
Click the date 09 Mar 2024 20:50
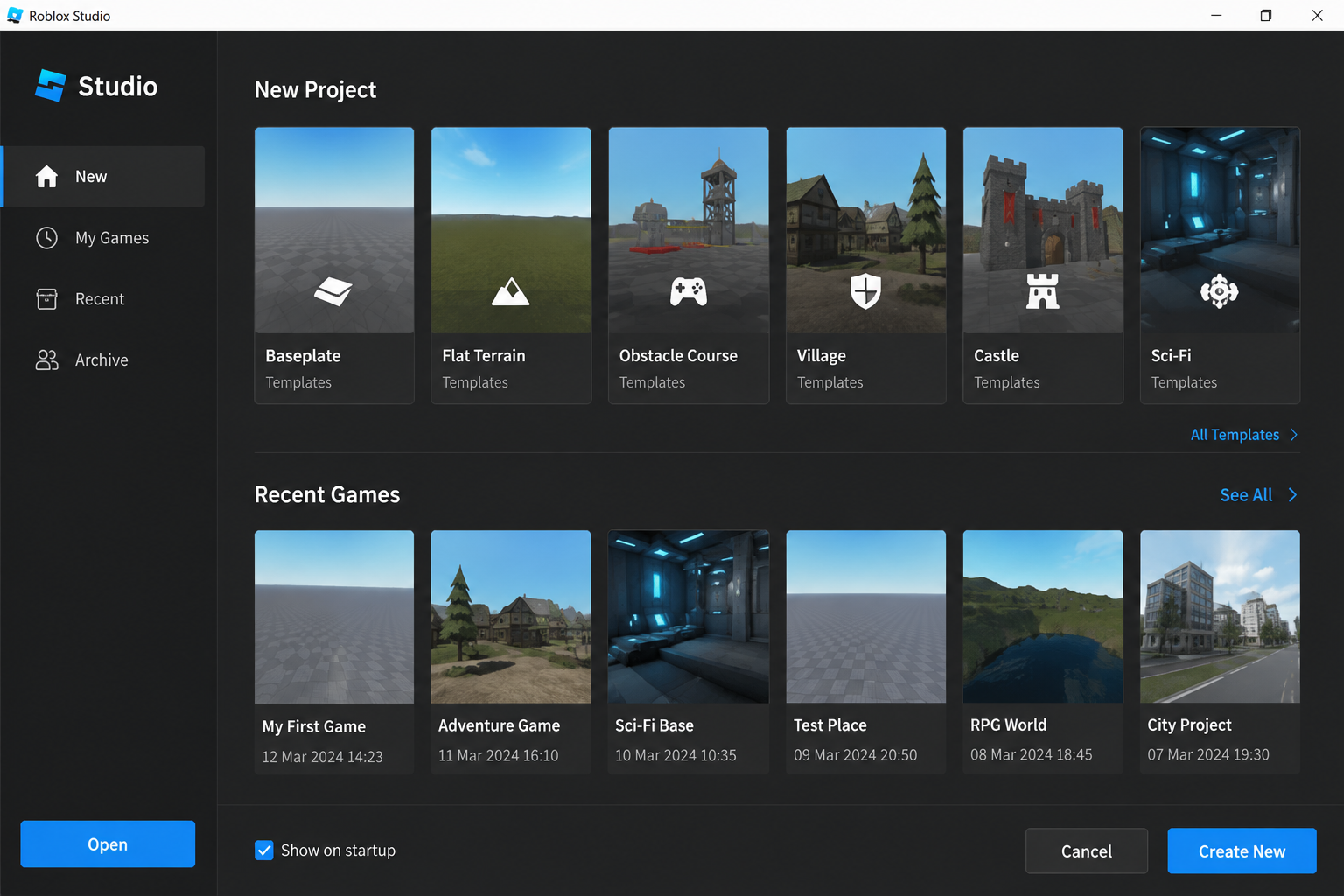pyautogui.click(x=856, y=755)
